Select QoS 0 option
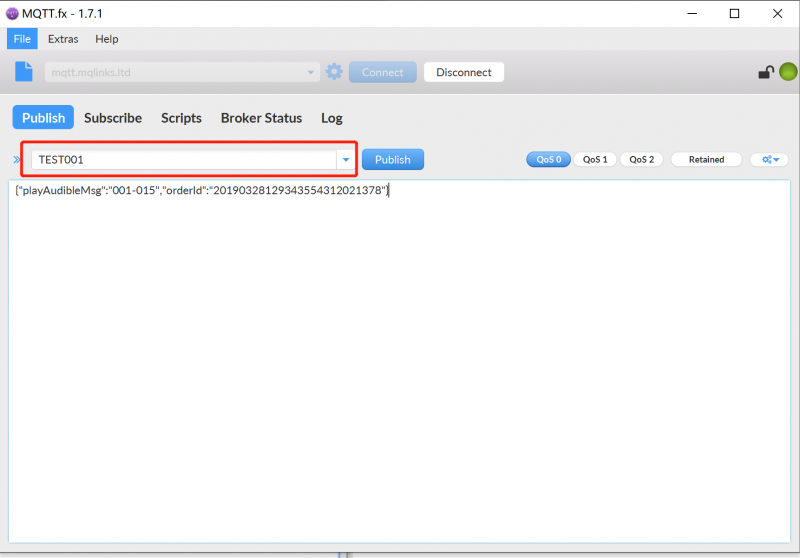800x558 pixels. [x=548, y=159]
